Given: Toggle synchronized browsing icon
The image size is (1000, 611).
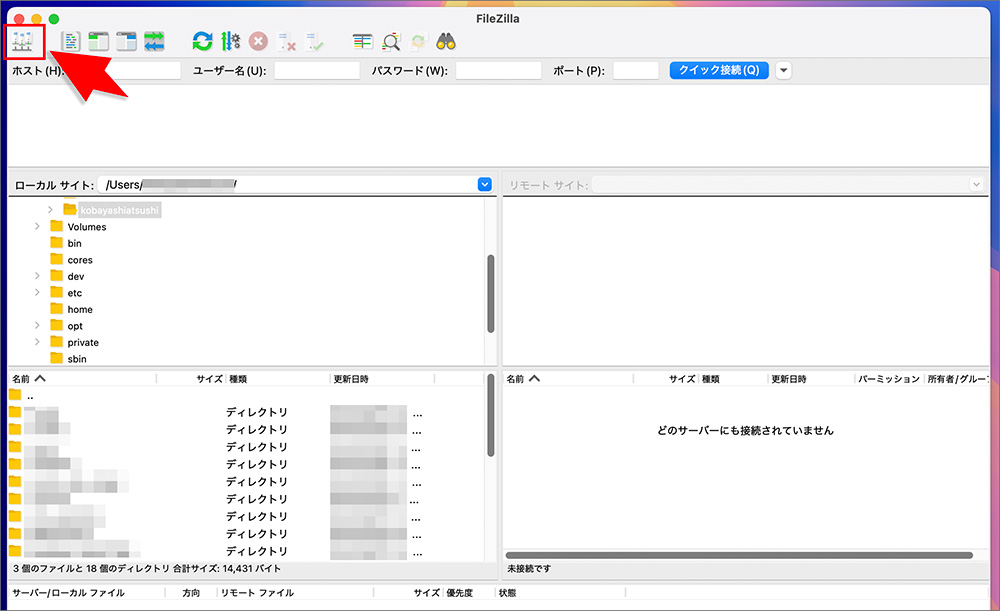Looking at the screenshot, I should pyautogui.click(x=418, y=42).
